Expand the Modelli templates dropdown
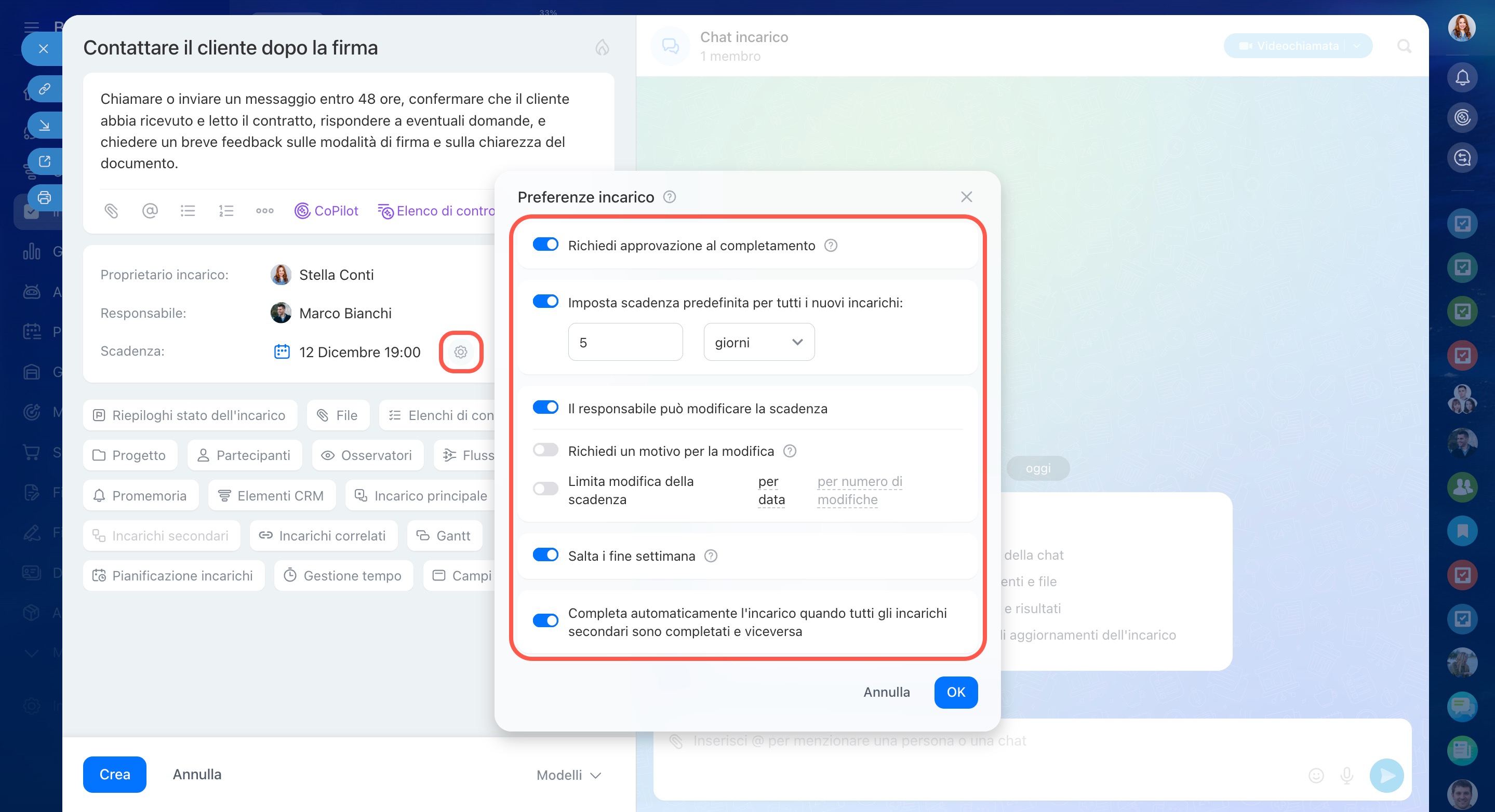 tap(569, 775)
